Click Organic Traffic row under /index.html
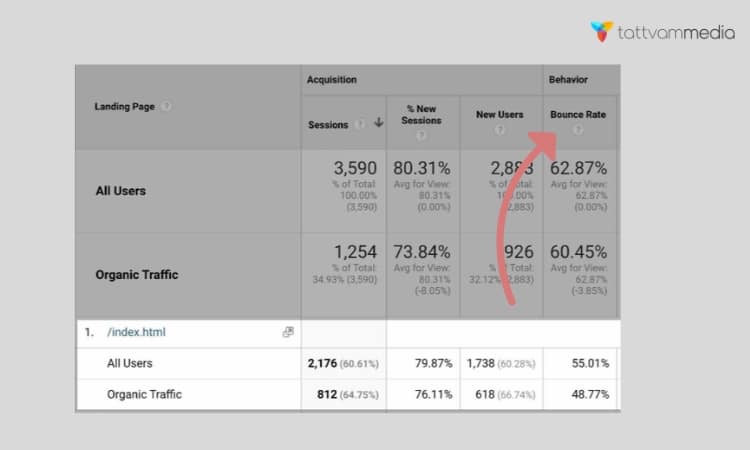The width and height of the screenshot is (750, 450). [144, 395]
